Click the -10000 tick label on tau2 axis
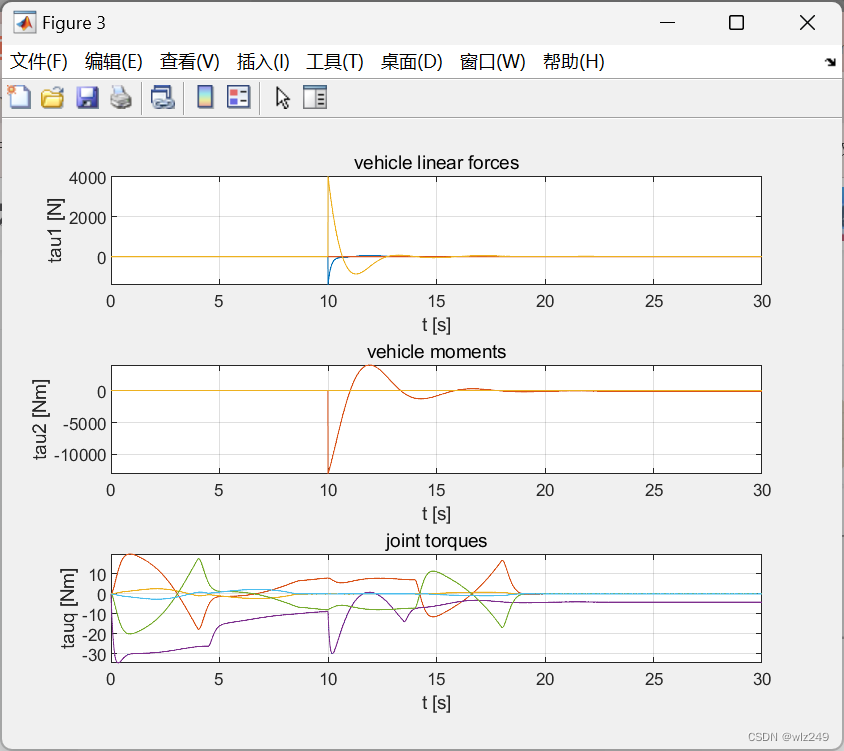The height and width of the screenshot is (751, 844). coord(80,455)
